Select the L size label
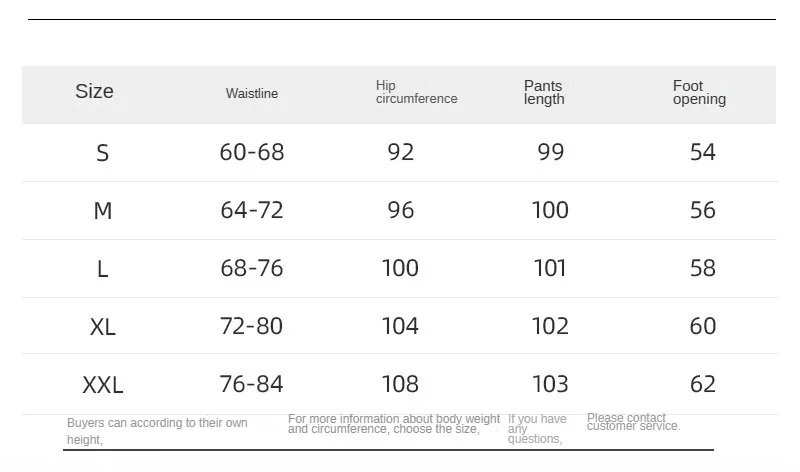This screenshot has height=472, width=800. 102,269
